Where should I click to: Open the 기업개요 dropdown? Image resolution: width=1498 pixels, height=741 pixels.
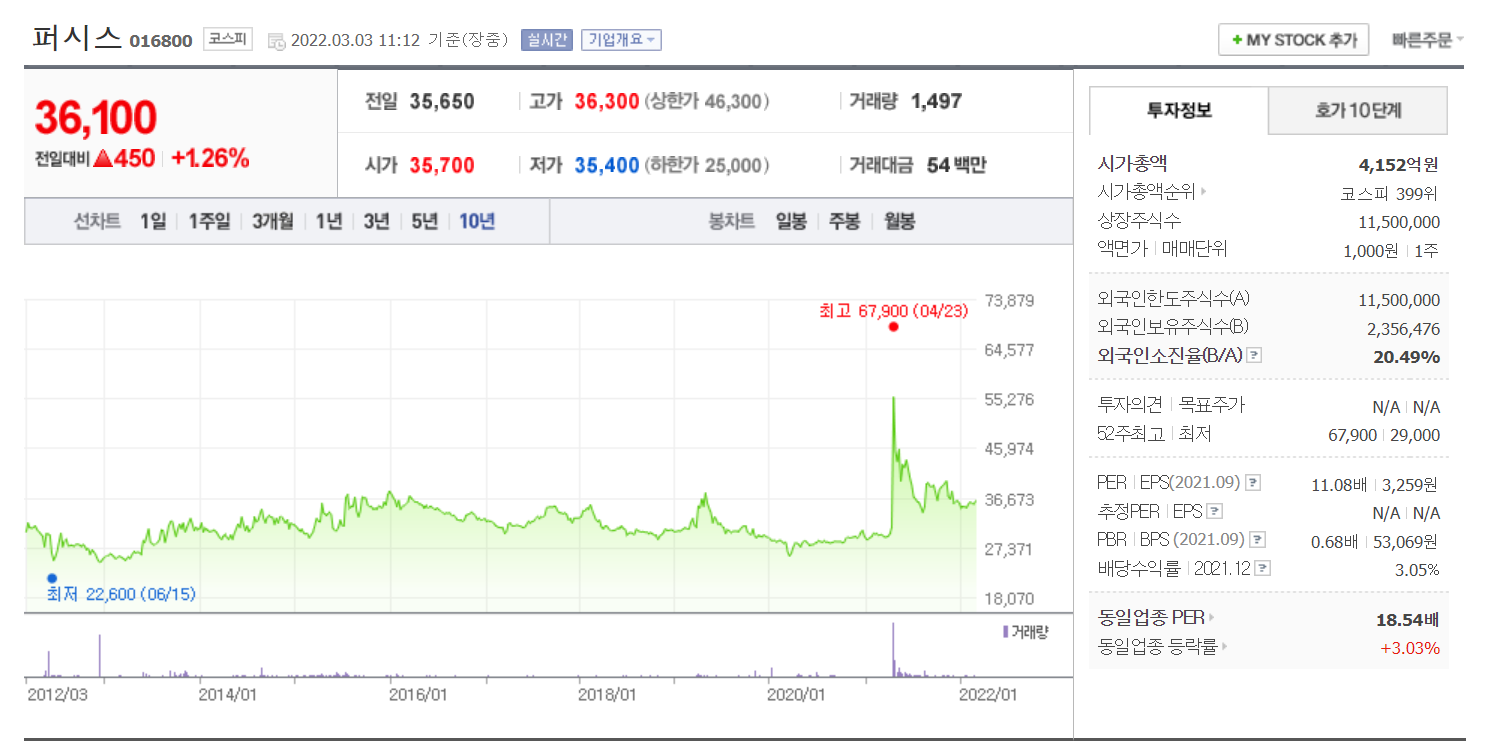(x=621, y=40)
